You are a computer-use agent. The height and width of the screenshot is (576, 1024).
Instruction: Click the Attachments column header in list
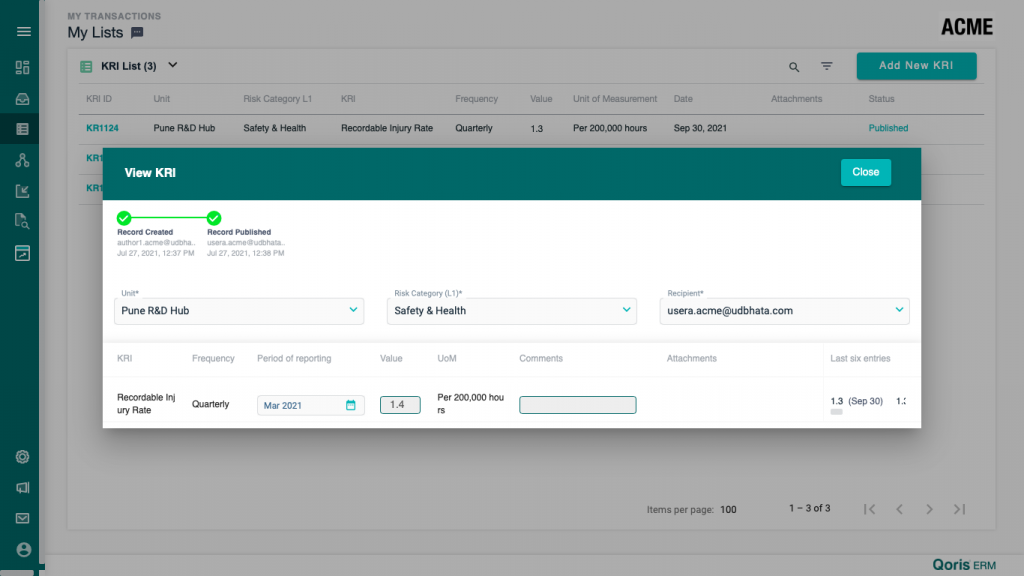796,99
